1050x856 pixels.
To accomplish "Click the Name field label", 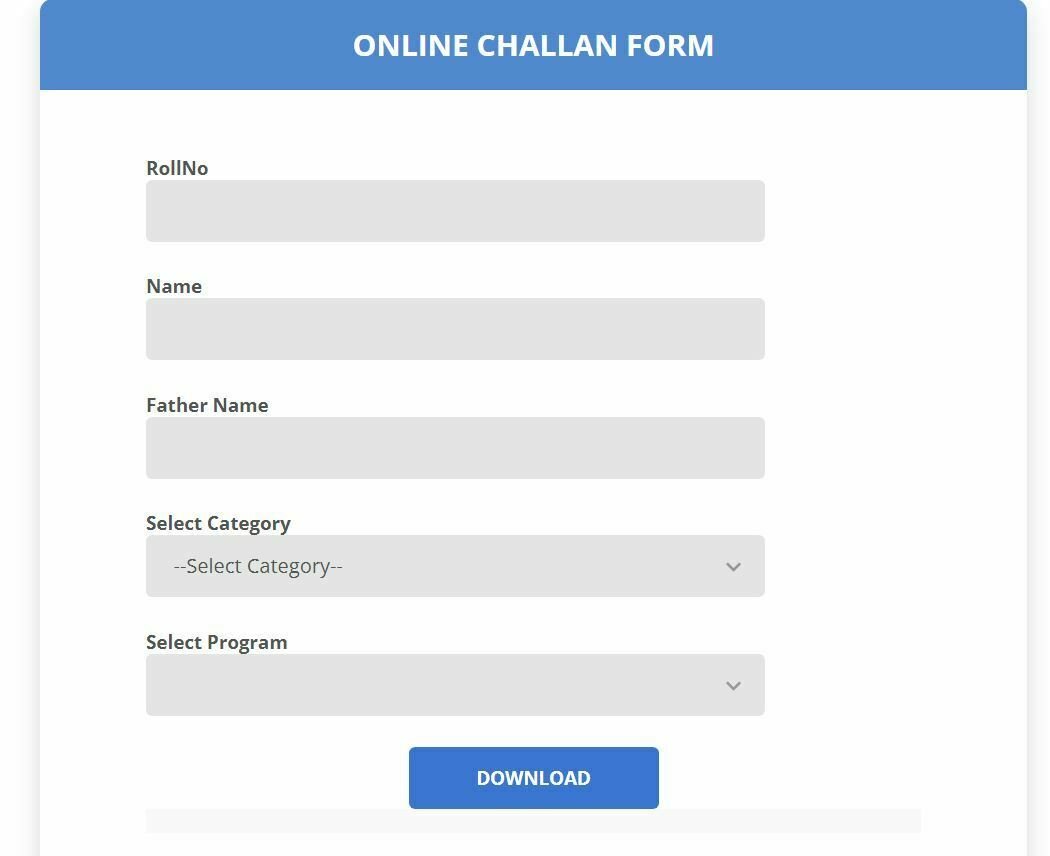I will pyautogui.click(x=174, y=287).
